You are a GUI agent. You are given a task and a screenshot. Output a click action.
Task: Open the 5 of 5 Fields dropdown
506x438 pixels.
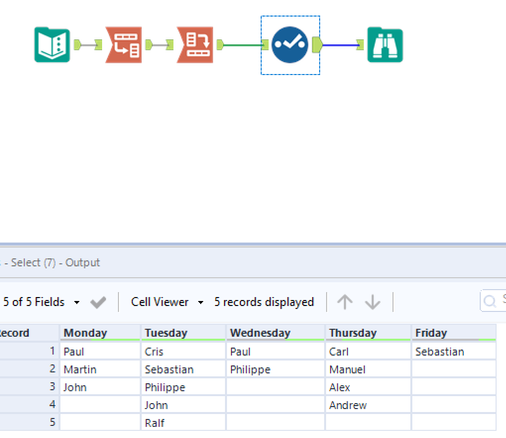tap(41, 302)
